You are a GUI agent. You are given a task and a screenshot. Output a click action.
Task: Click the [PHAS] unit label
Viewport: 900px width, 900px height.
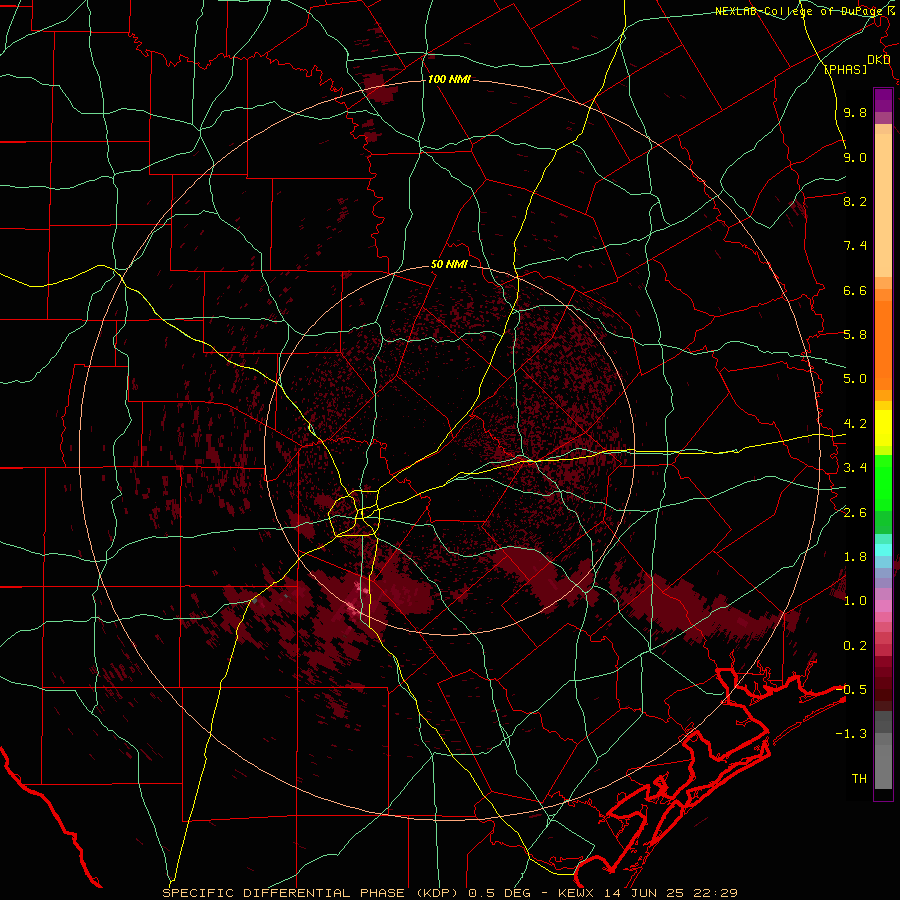tap(845, 70)
